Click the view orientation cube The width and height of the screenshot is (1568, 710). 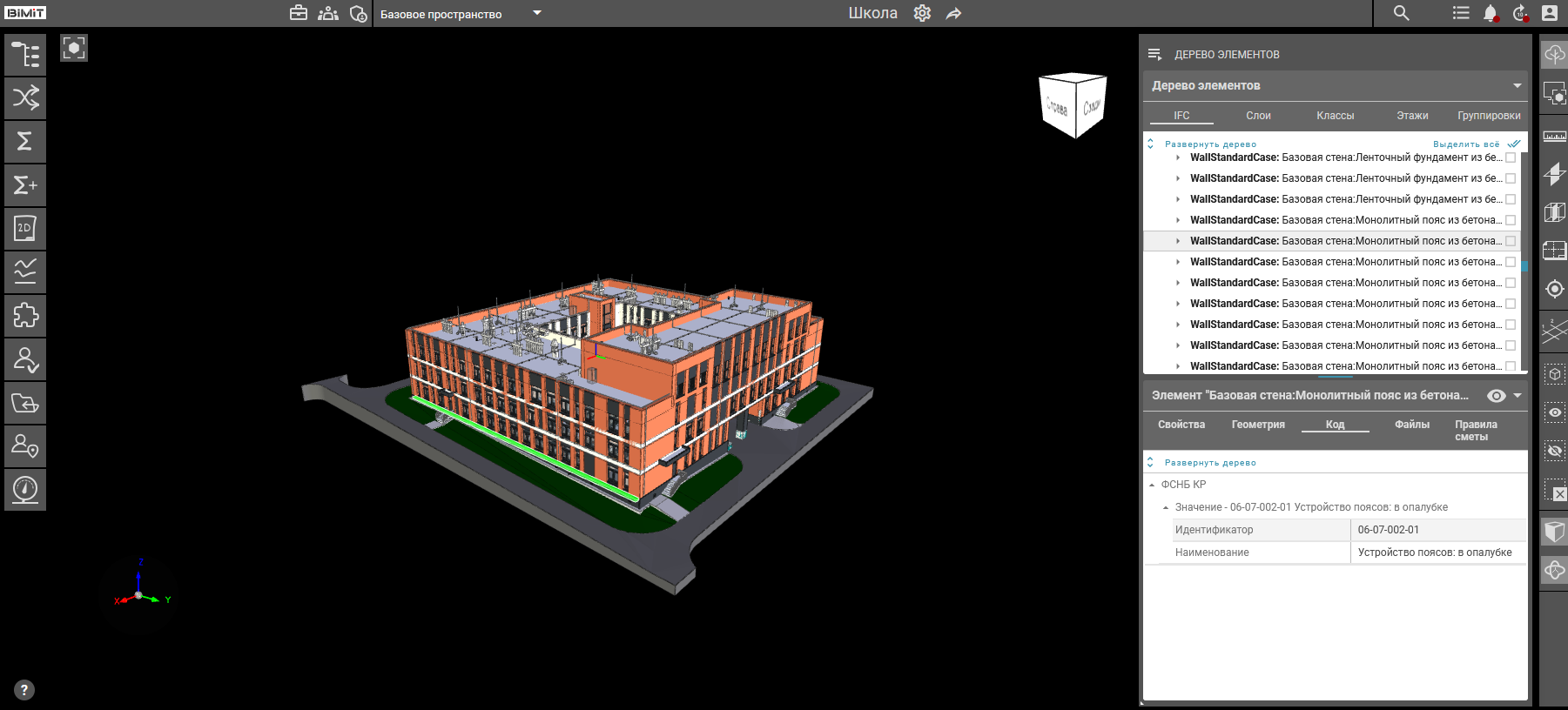pyautogui.click(x=1073, y=105)
